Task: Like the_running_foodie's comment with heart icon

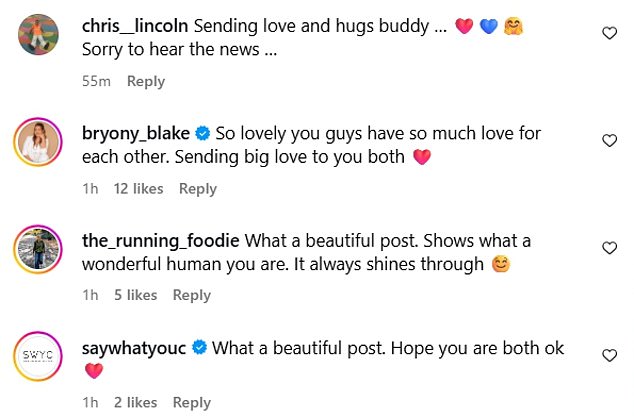Action: [x=609, y=248]
